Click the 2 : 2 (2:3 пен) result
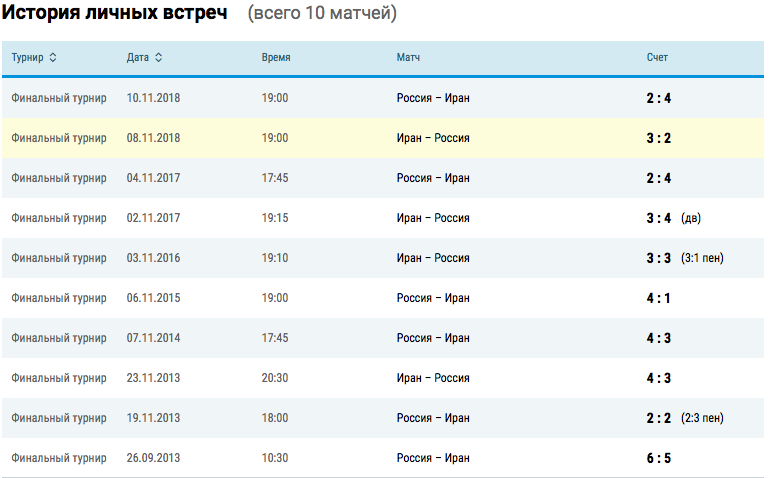Image resolution: width=770 pixels, height=478 pixels. (x=685, y=418)
